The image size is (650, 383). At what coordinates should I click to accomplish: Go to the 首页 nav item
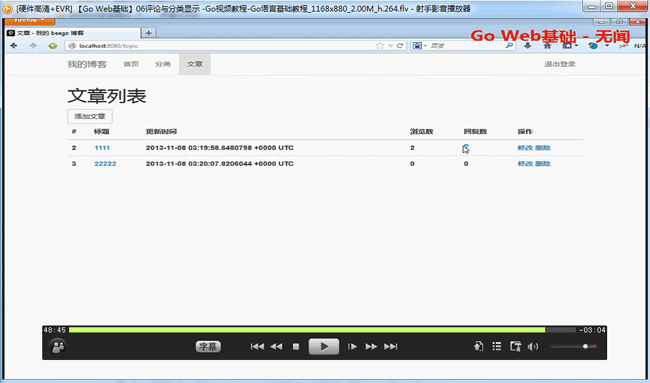tap(131, 64)
